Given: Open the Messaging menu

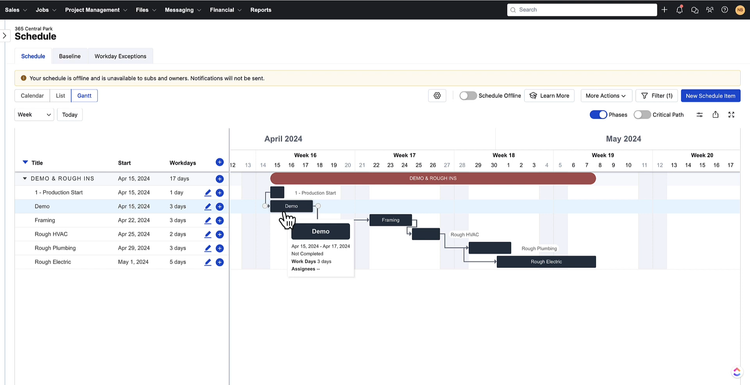Looking at the screenshot, I should point(183,10).
